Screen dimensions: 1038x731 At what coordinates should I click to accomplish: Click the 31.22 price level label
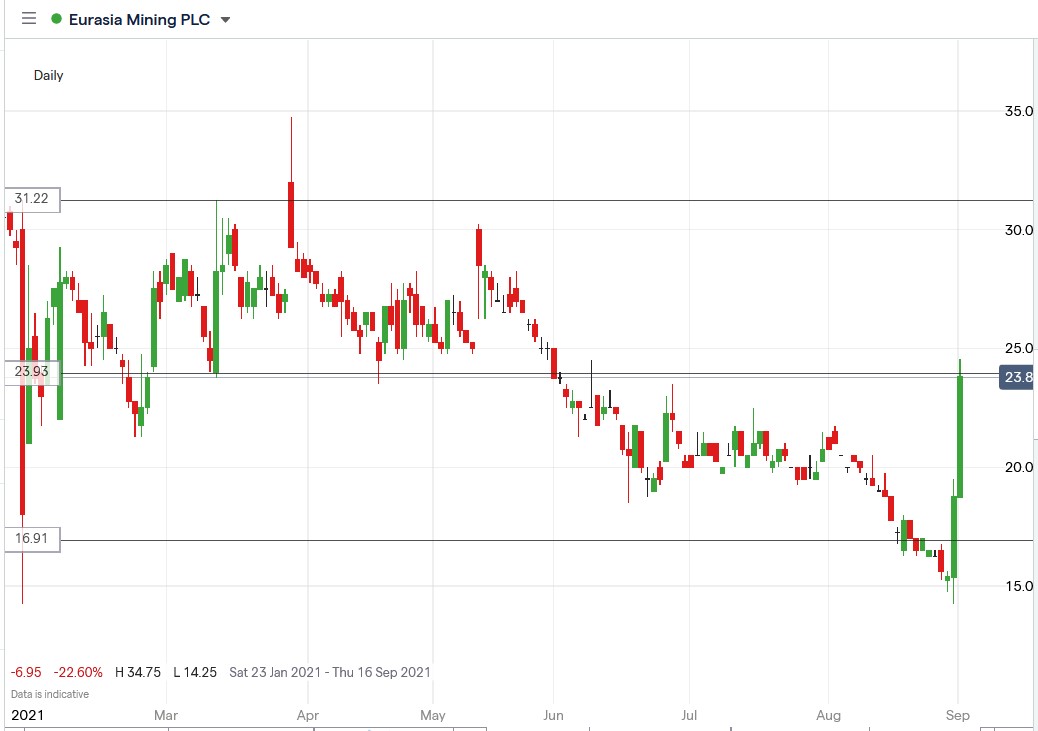pos(31,198)
